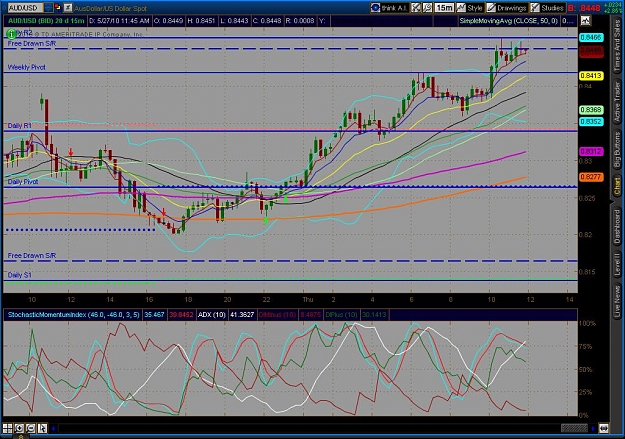The height and width of the screenshot is (439, 625).
Task: Click the L: 0.8443 low value
Action: [235, 21]
